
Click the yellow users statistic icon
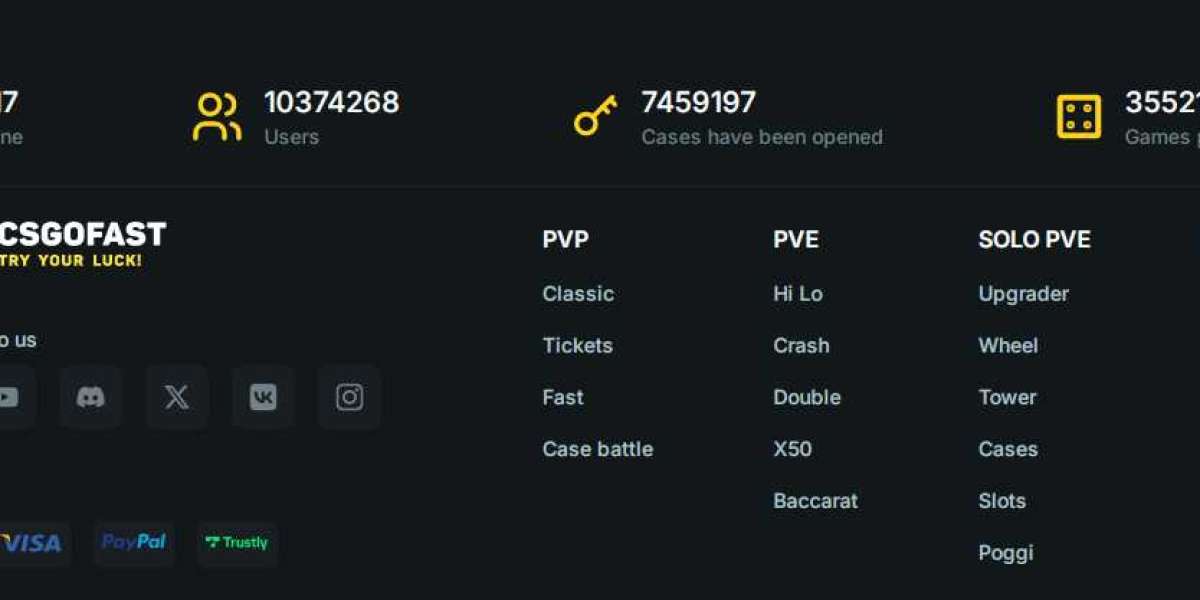[216, 113]
